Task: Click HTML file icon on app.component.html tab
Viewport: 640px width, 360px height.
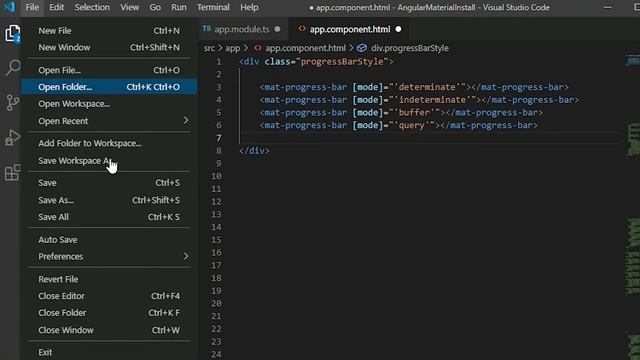Action: point(302,29)
